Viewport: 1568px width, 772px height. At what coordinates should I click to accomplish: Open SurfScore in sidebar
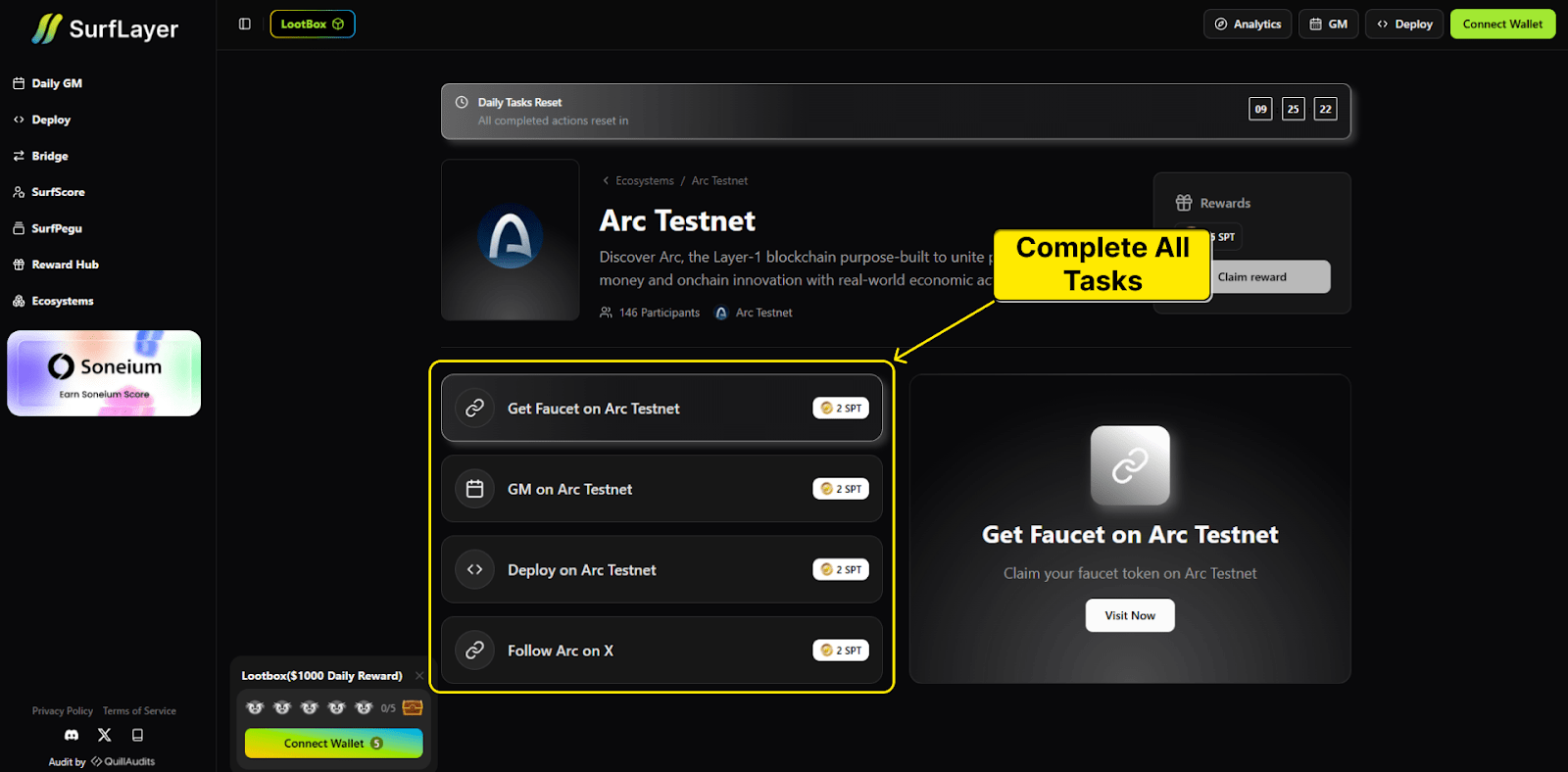click(48, 192)
